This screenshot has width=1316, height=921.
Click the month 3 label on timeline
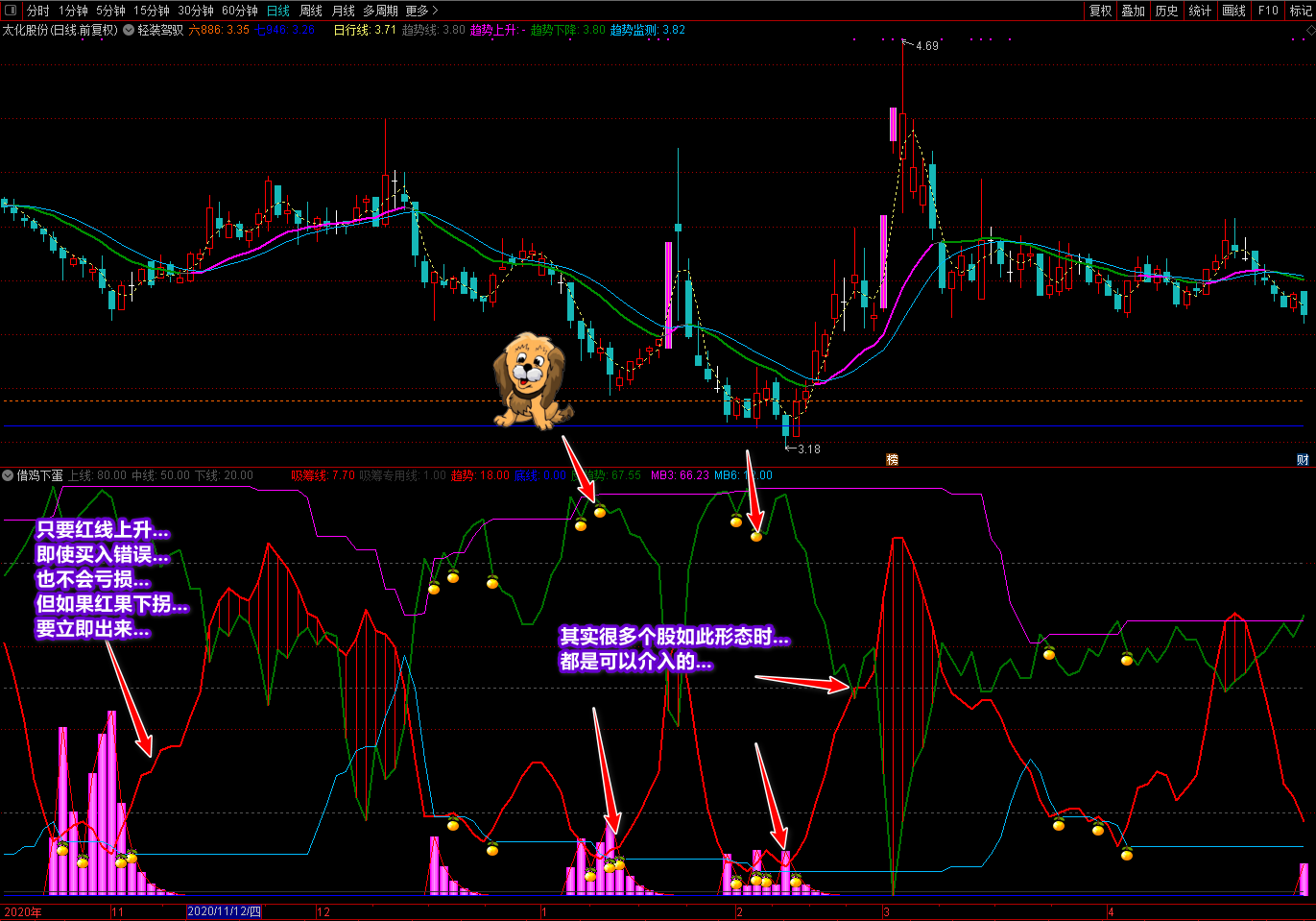(x=886, y=912)
